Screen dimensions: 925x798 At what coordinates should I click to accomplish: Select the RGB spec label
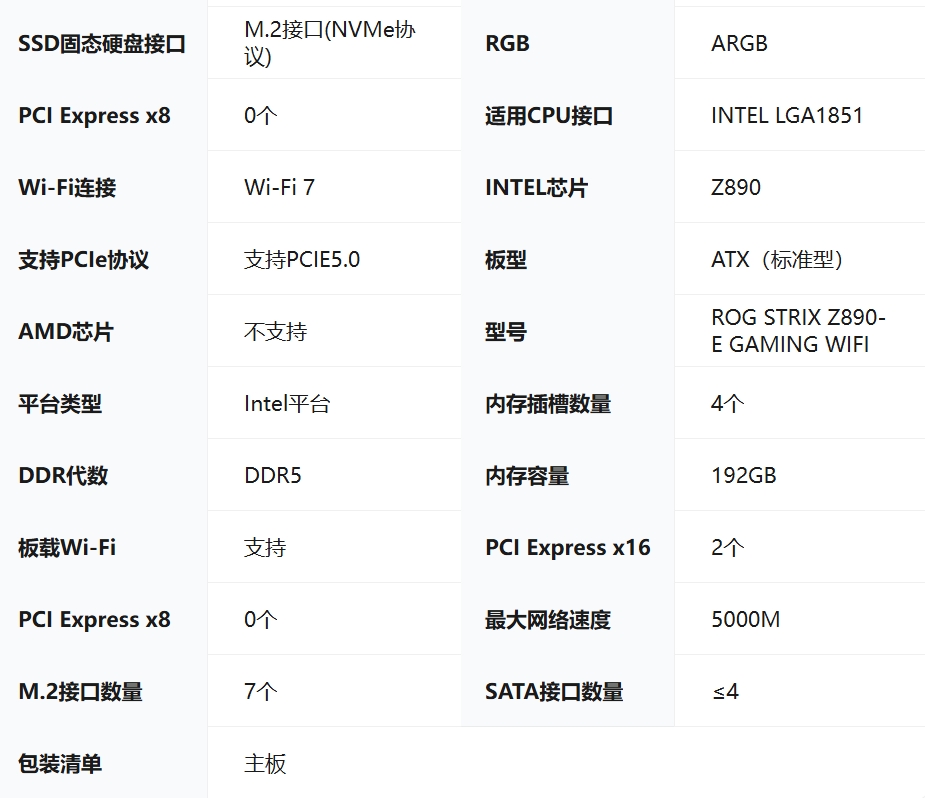click(507, 44)
